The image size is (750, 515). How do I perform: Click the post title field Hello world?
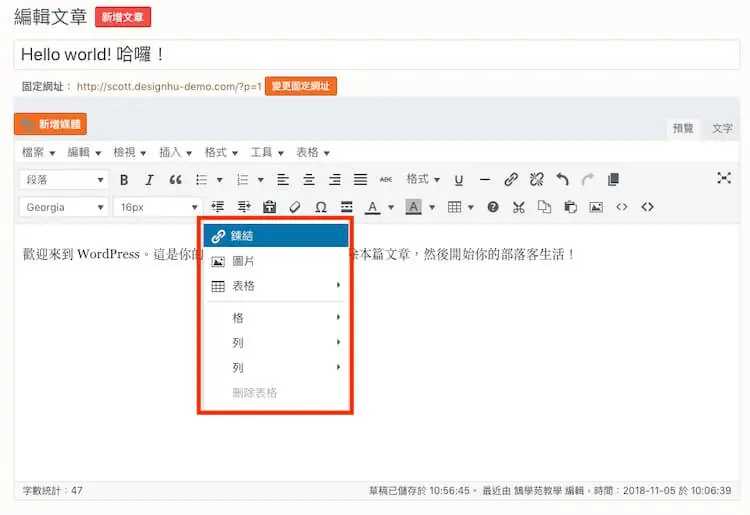[x=377, y=55]
